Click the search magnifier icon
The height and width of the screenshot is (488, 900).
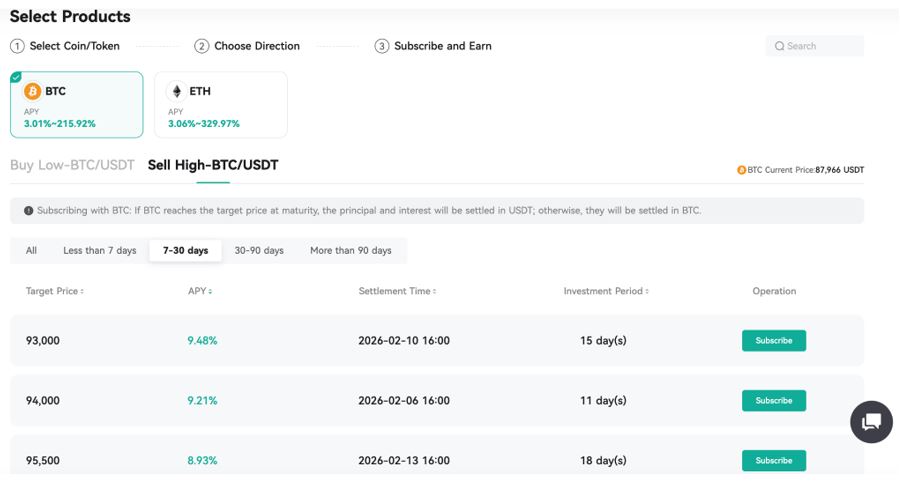pos(779,46)
